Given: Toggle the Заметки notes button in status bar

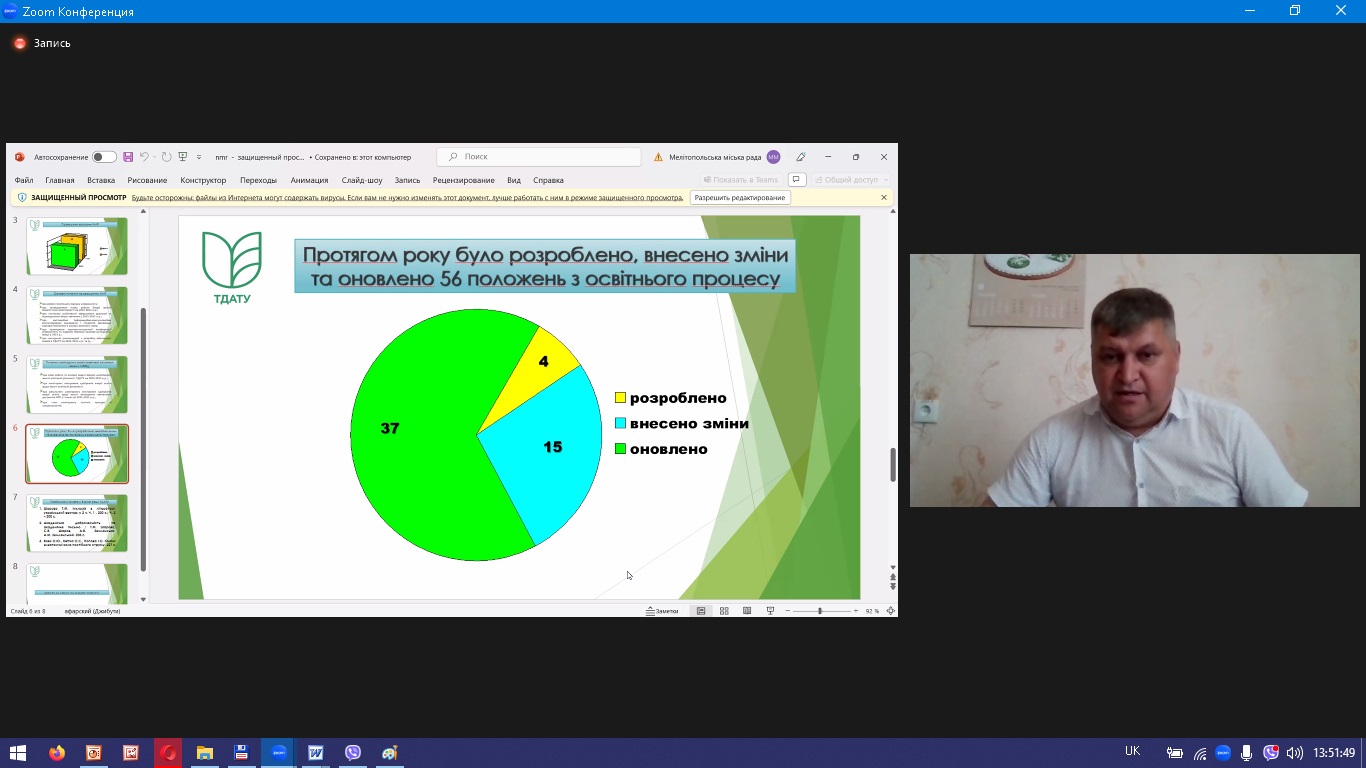Looking at the screenshot, I should coord(662,611).
